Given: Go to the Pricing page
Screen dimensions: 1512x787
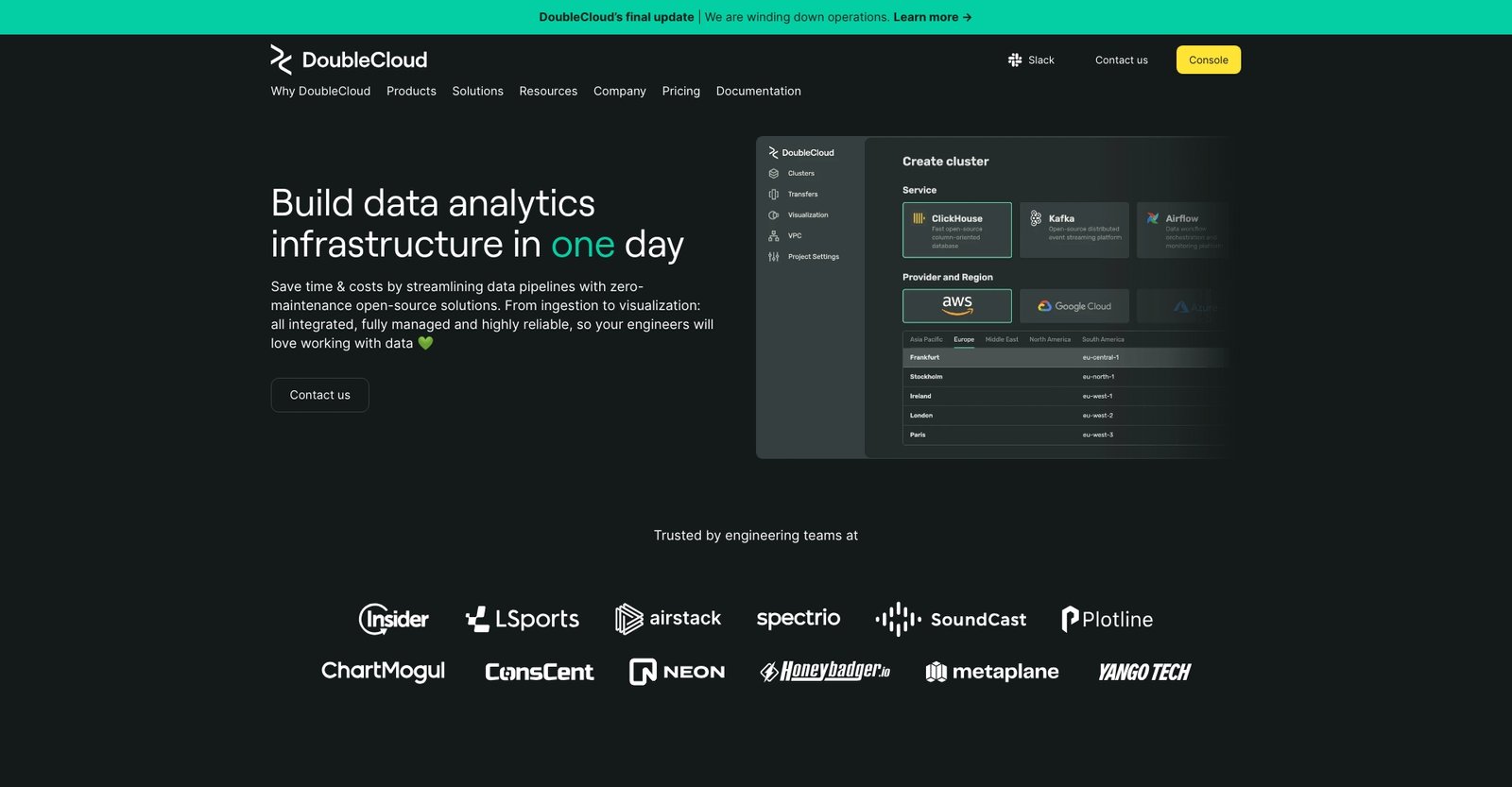Looking at the screenshot, I should [x=681, y=91].
